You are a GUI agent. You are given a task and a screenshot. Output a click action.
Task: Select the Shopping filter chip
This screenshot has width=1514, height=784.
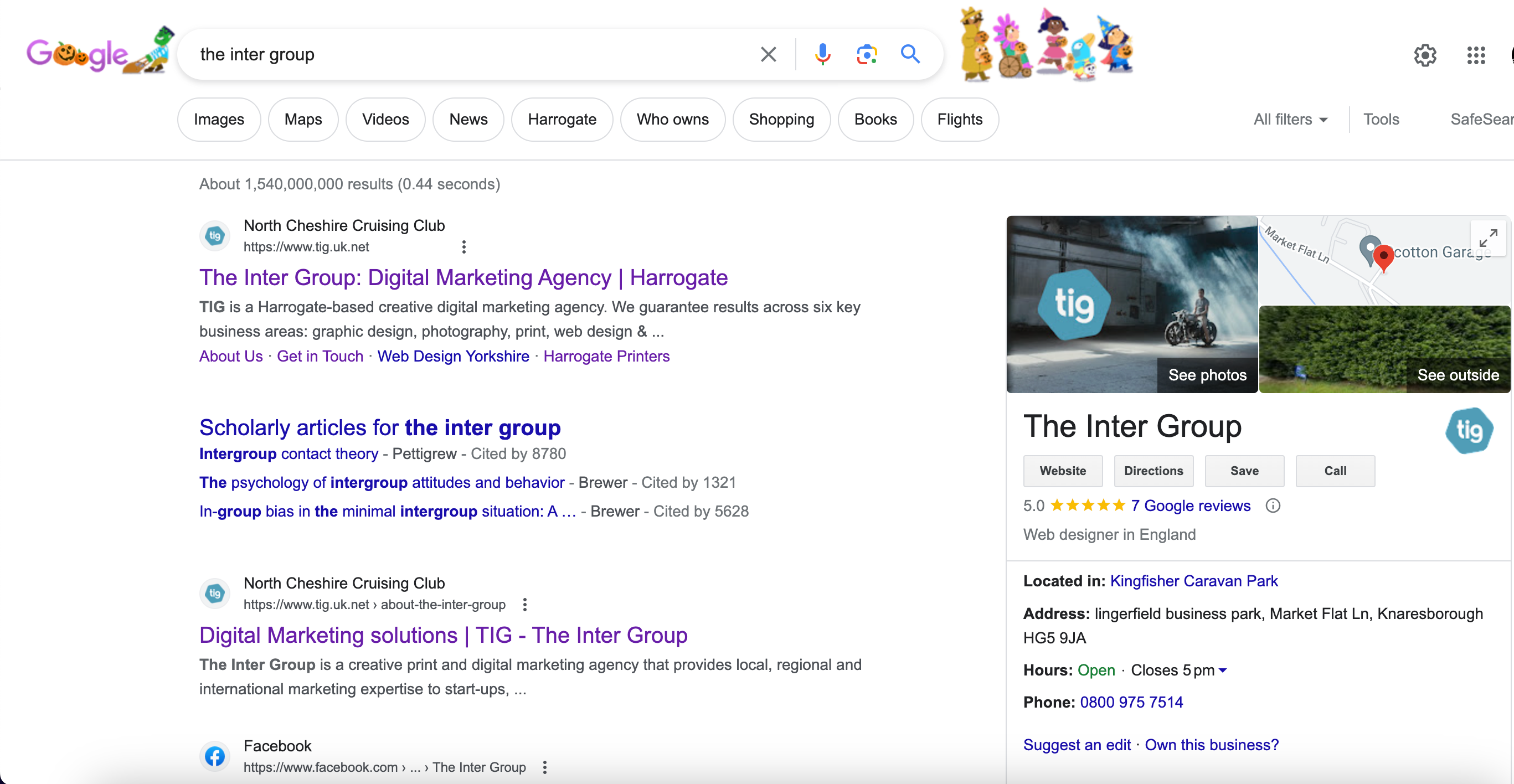781,119
